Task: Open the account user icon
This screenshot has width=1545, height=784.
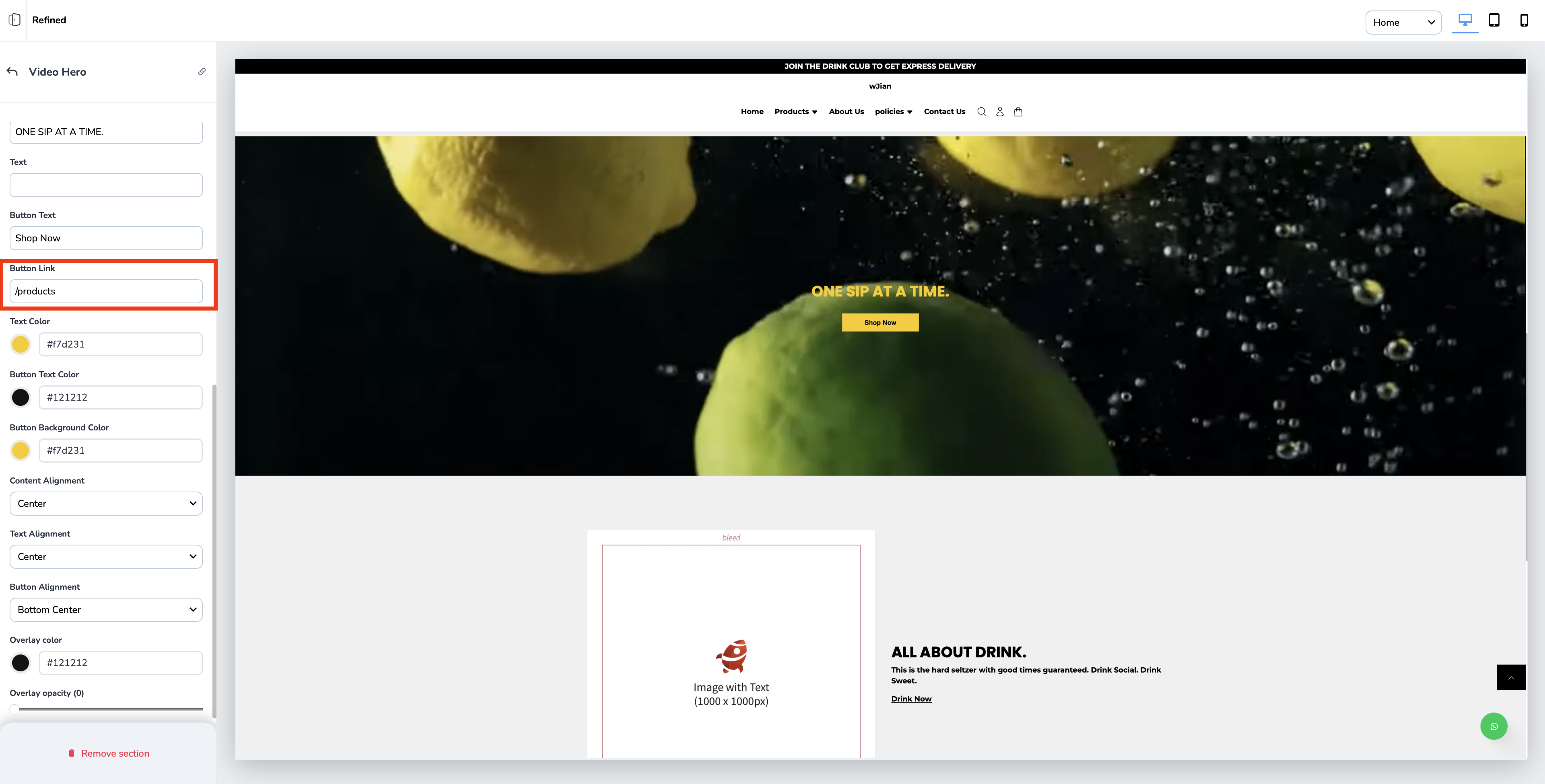Action: click(x=1000, y=111)
